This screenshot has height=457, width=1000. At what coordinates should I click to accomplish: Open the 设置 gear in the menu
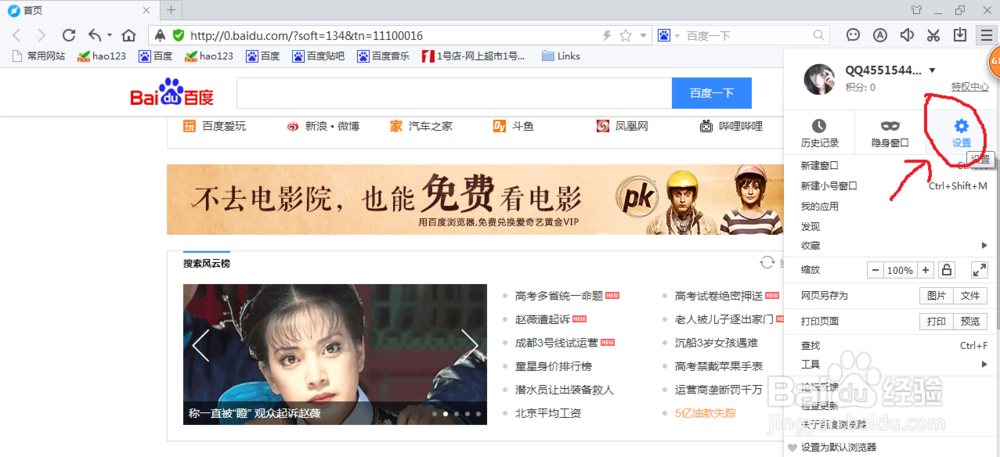click(x=961, y=133)
